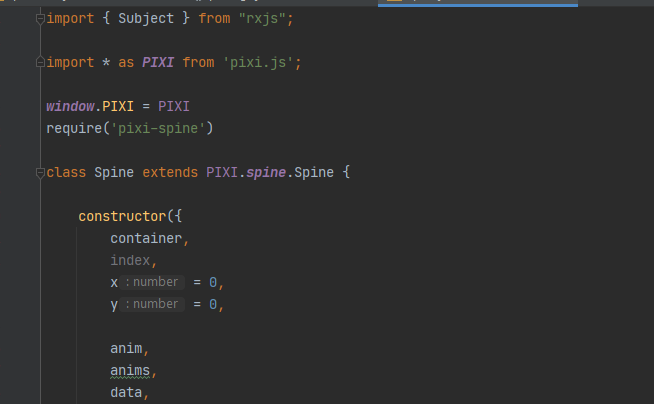The height and width of the screenshot is (404, 654).
Task: Click 'class' keyword before Spine
Action: pos(66,173)
